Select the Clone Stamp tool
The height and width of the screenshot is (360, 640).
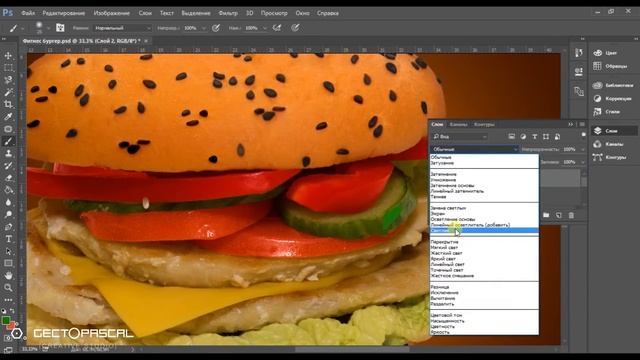coord(8,153)
